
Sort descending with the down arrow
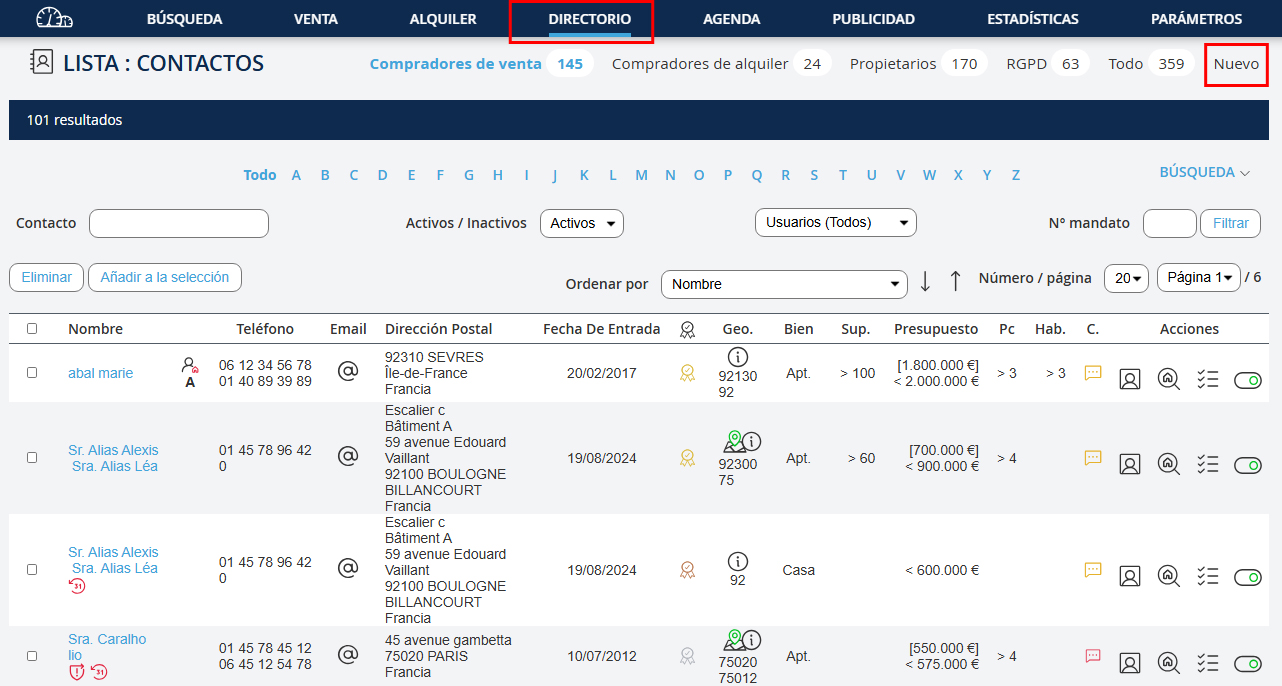coord(925,282)
